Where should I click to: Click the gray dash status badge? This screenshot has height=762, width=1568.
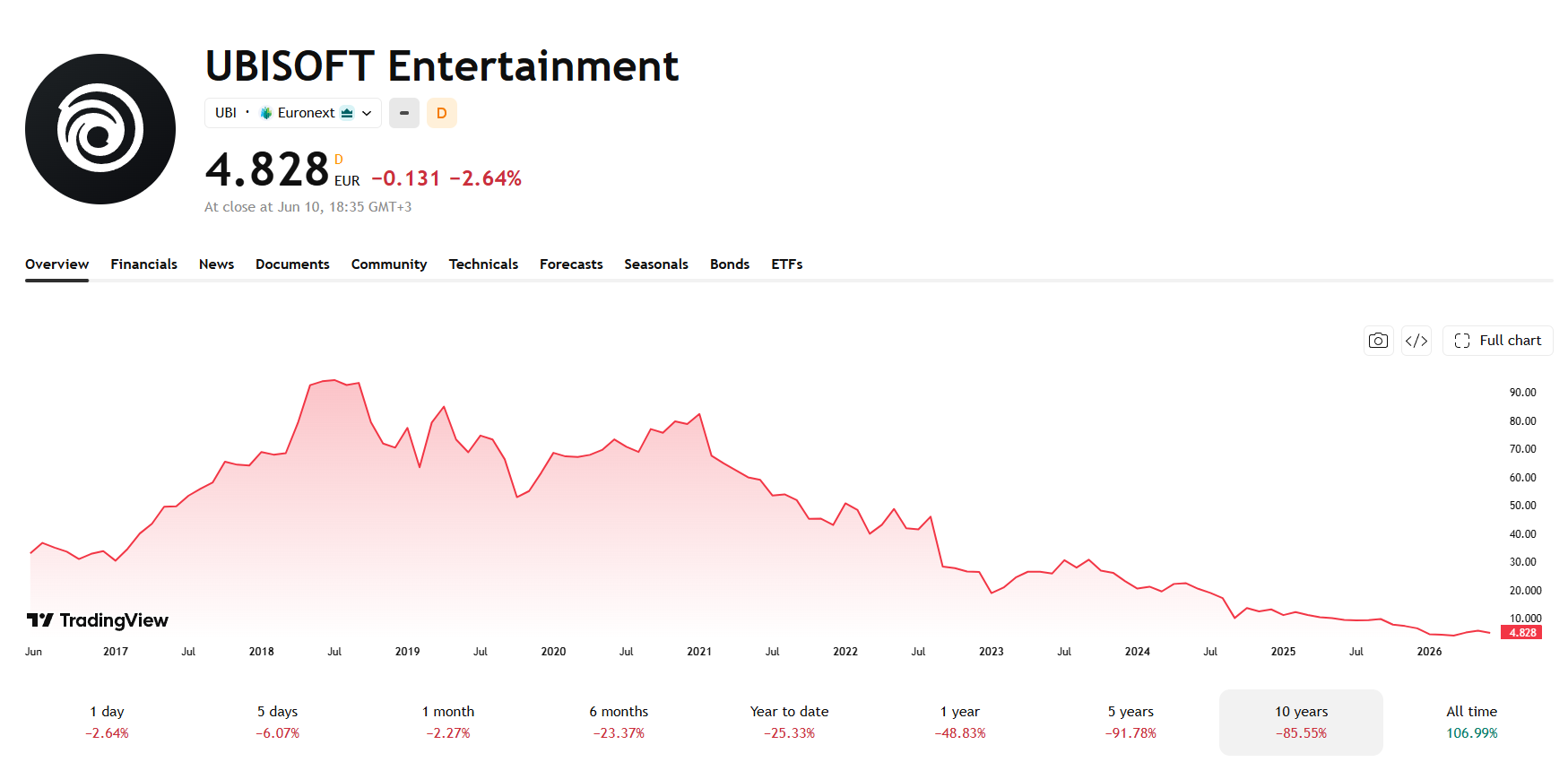[x=404, y=113]
